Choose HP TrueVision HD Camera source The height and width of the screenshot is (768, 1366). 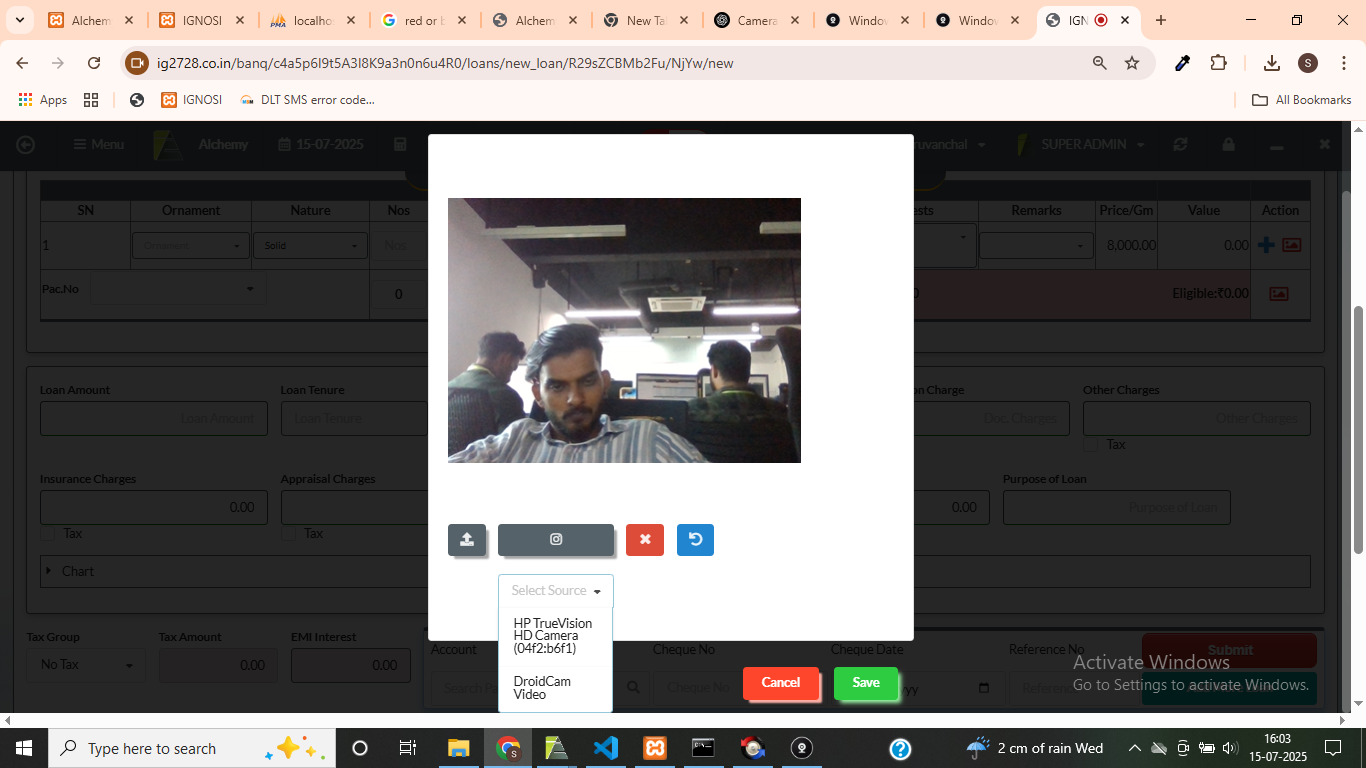tap(553, 636)
